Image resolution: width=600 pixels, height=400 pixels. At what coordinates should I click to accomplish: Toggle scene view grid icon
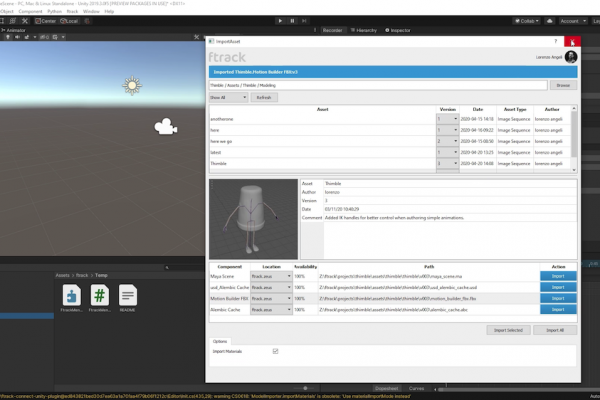55,37
